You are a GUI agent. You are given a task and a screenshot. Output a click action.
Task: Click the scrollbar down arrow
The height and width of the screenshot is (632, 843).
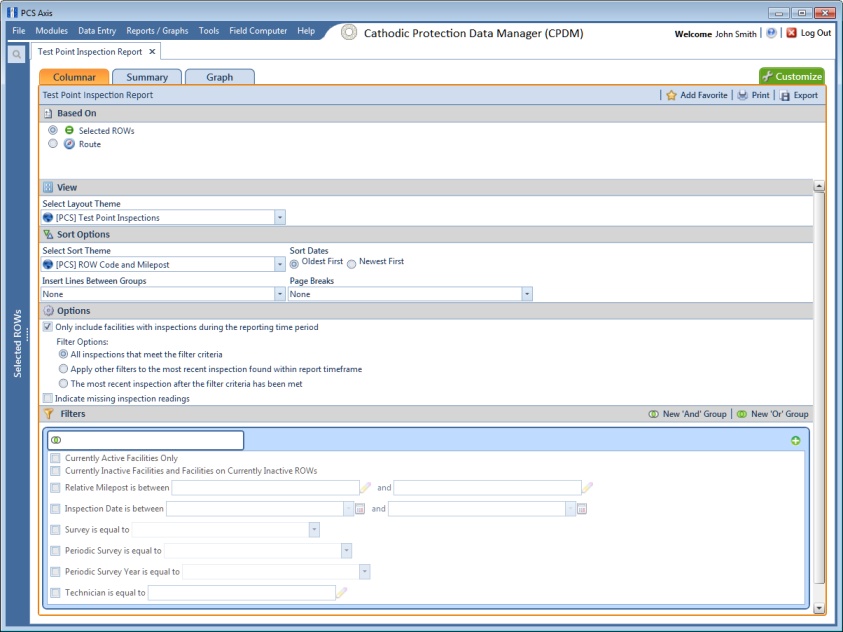(819, 608)
